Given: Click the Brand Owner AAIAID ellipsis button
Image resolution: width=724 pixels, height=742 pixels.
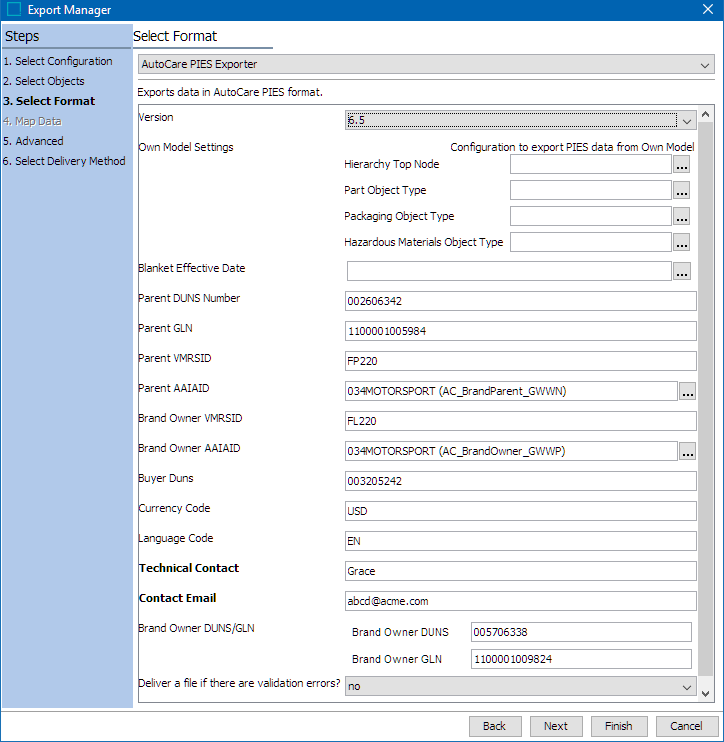Looking at the screenshot, I should coord(687,452).
